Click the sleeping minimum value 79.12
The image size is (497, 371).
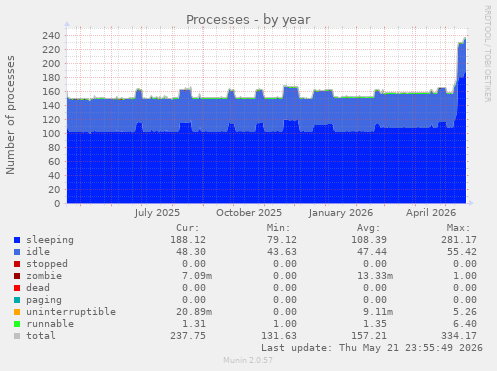282,240
